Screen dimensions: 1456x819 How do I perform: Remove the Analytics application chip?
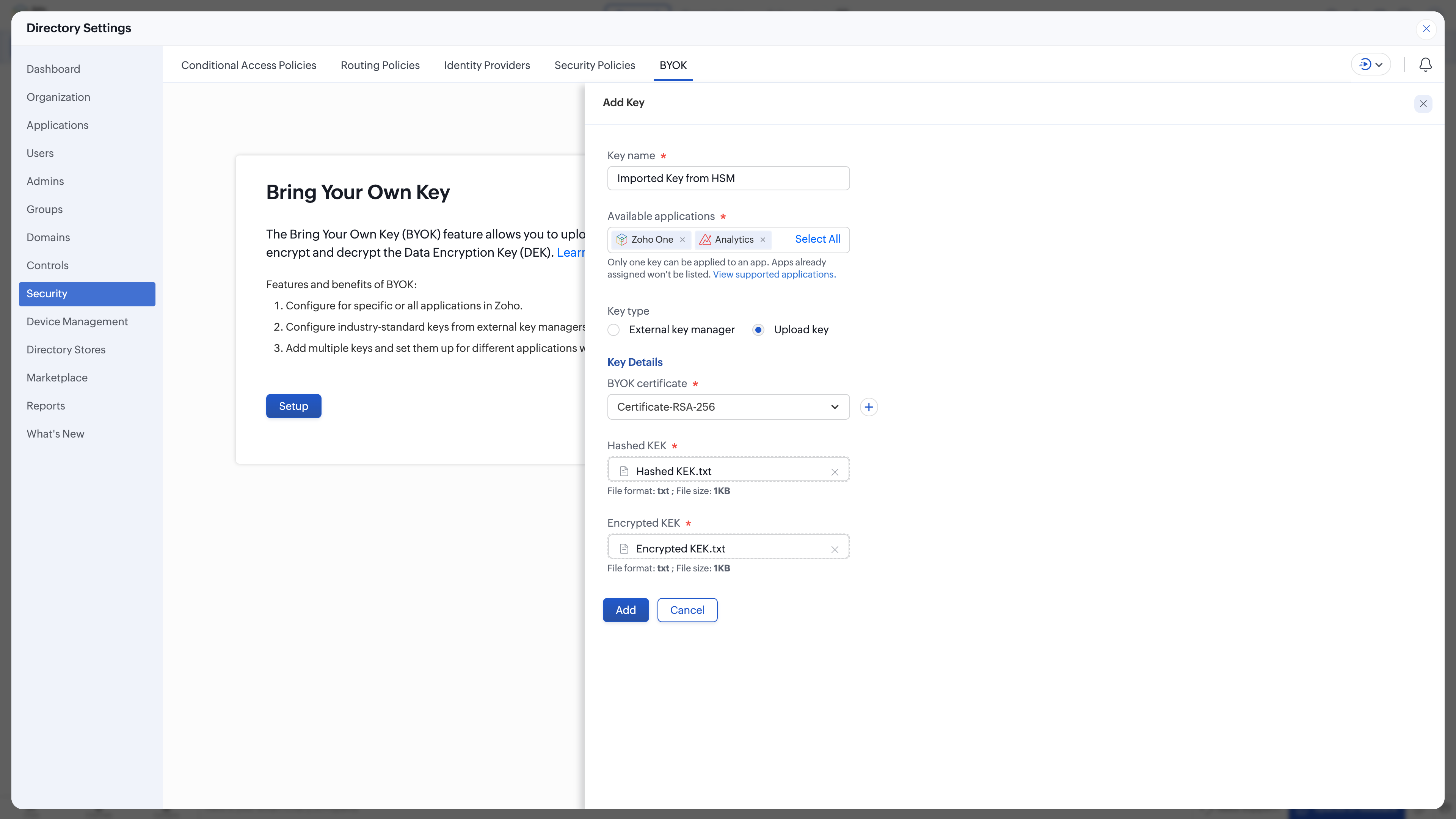click(763, 240)
